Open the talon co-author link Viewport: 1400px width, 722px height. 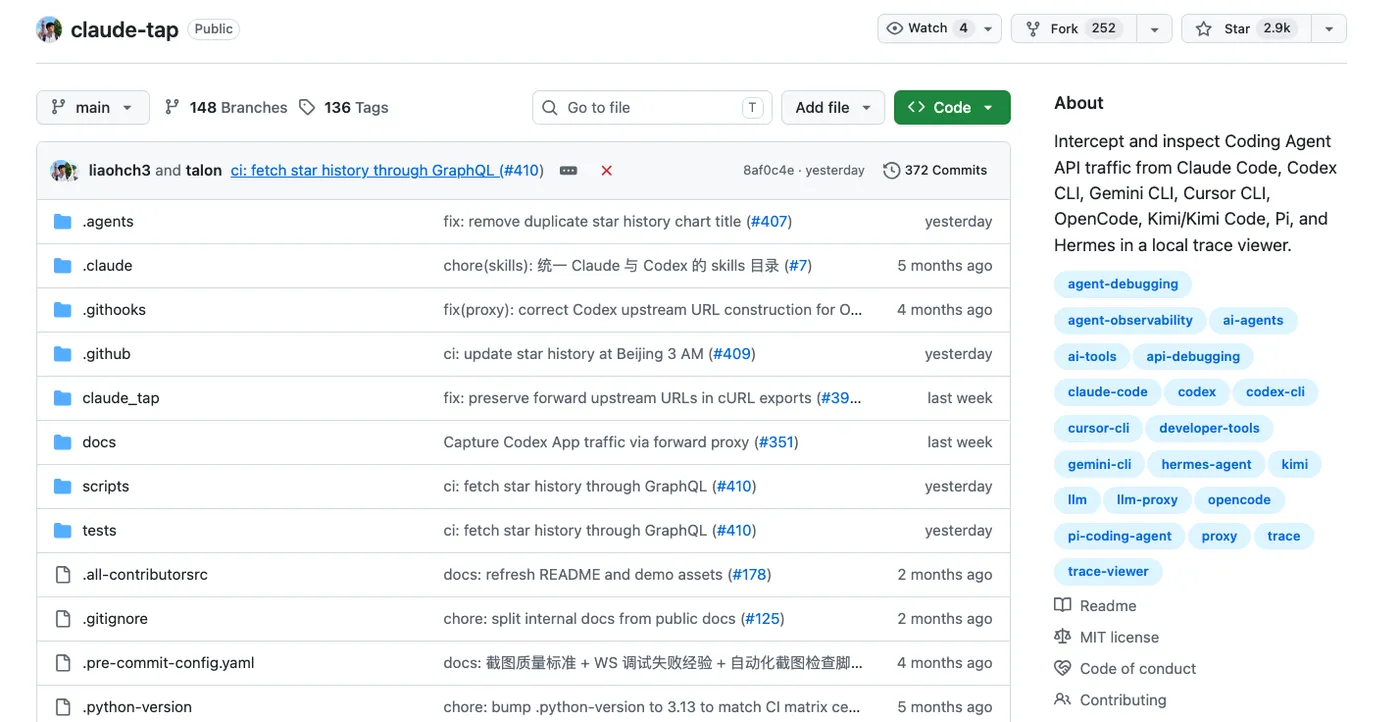204,170
